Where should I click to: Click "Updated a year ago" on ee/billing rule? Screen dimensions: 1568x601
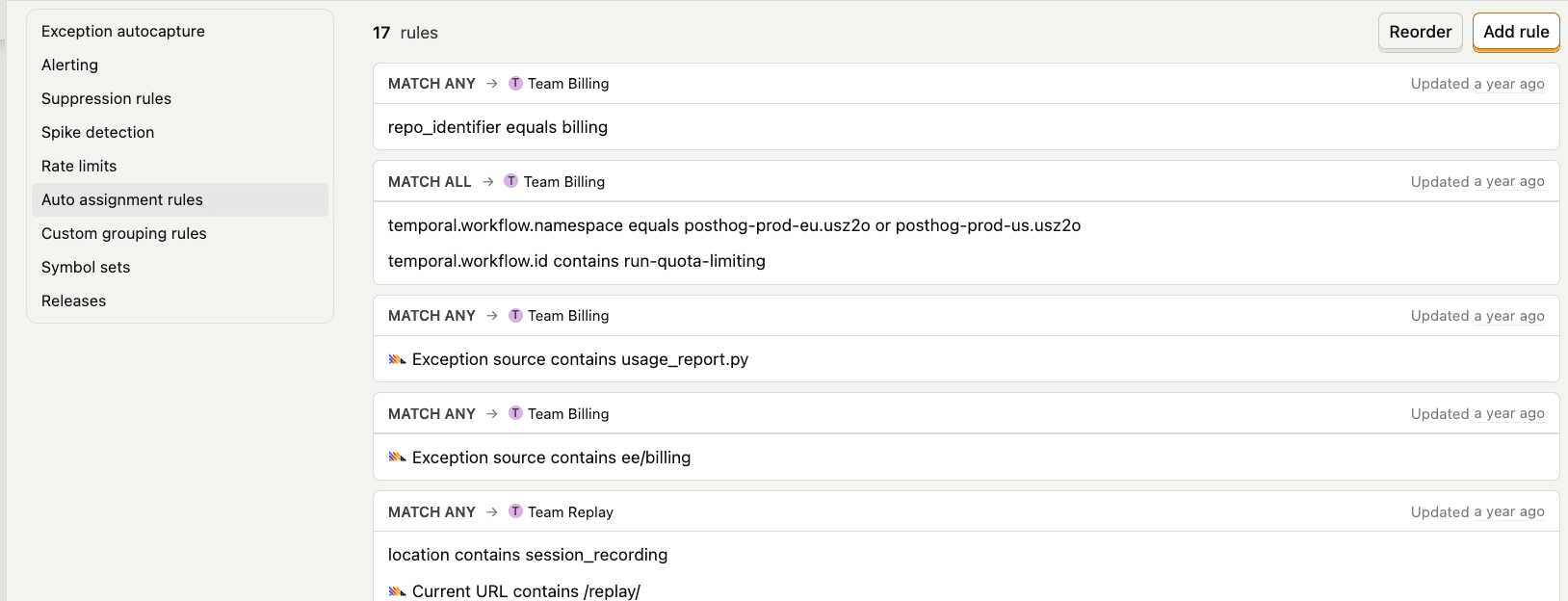[1477, 413]
